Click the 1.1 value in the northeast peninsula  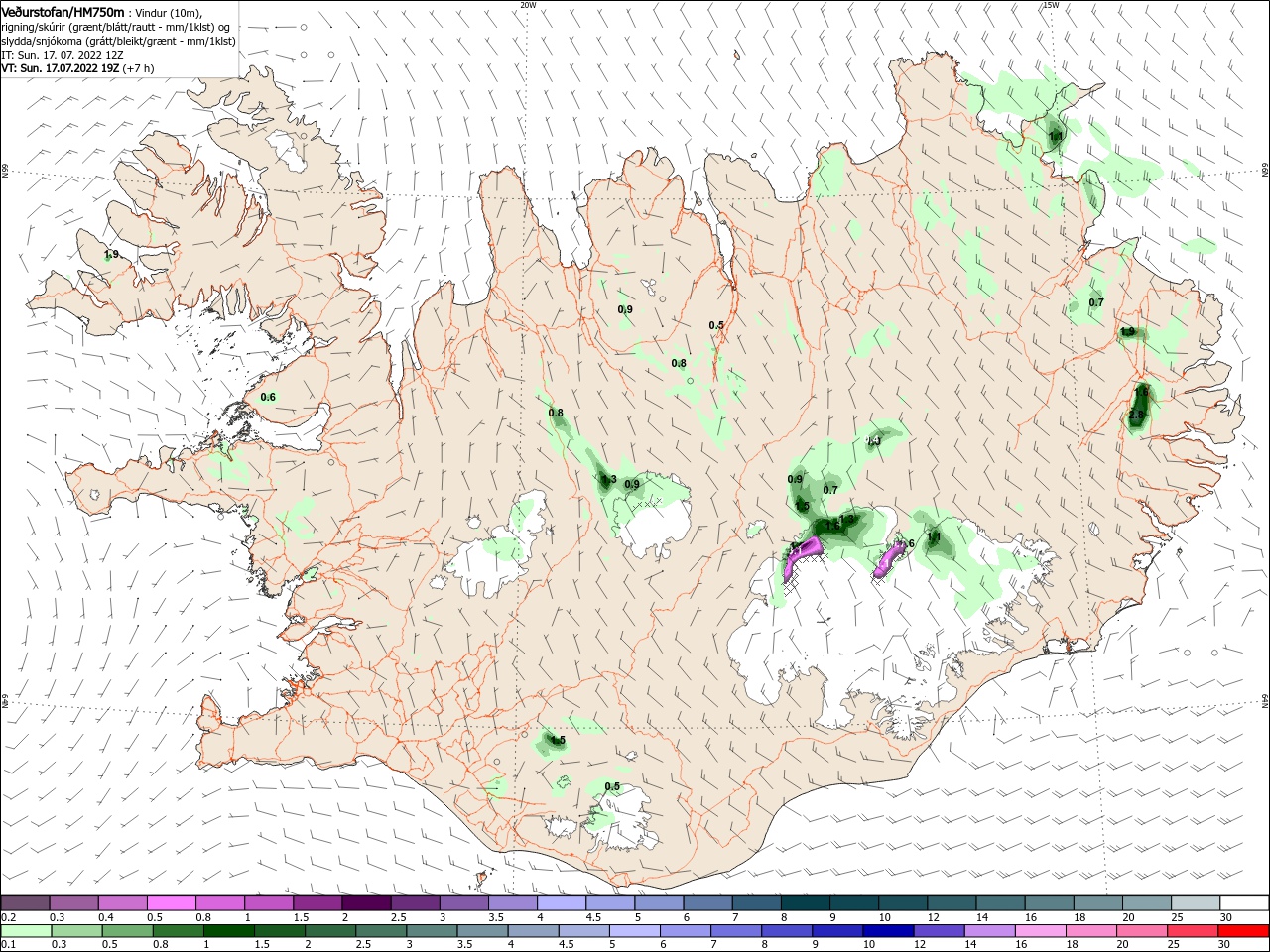pyautogui.click(x=1057, y=136)
